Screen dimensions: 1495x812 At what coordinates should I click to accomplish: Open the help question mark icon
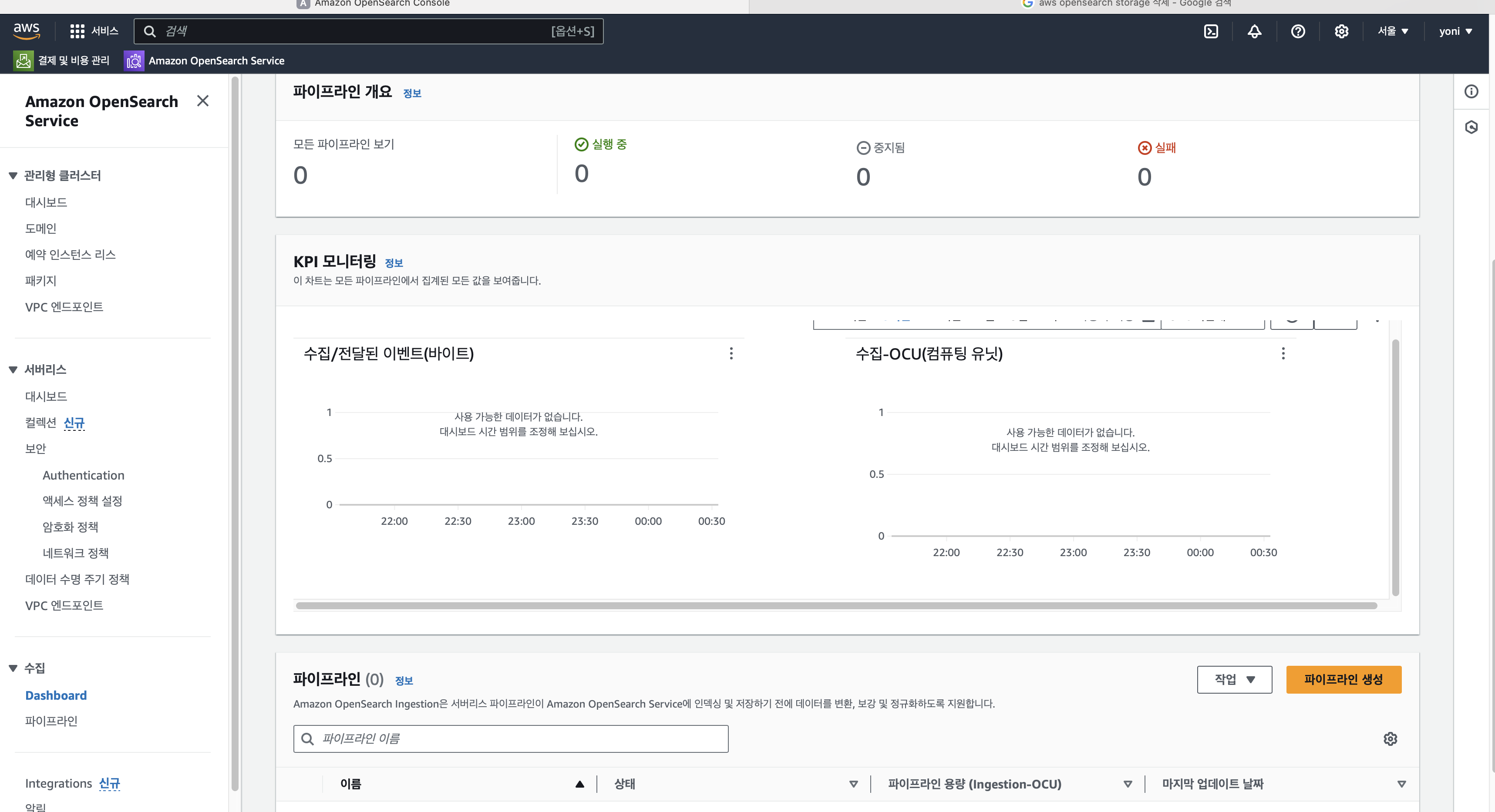coord(1298,31)
